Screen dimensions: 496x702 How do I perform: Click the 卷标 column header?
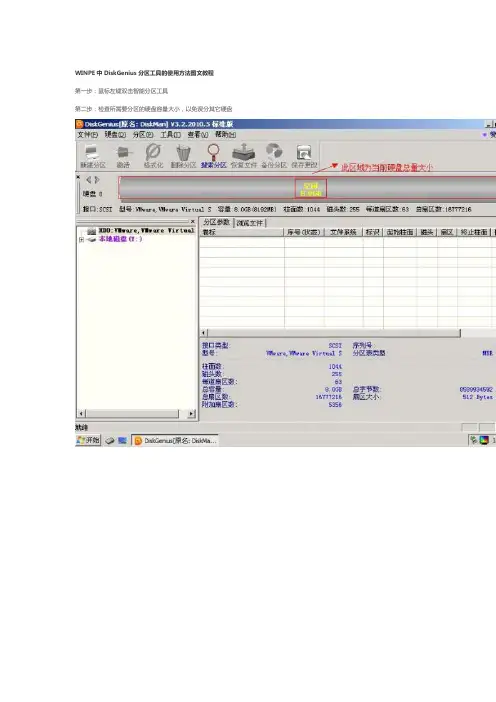pos(242,232)
